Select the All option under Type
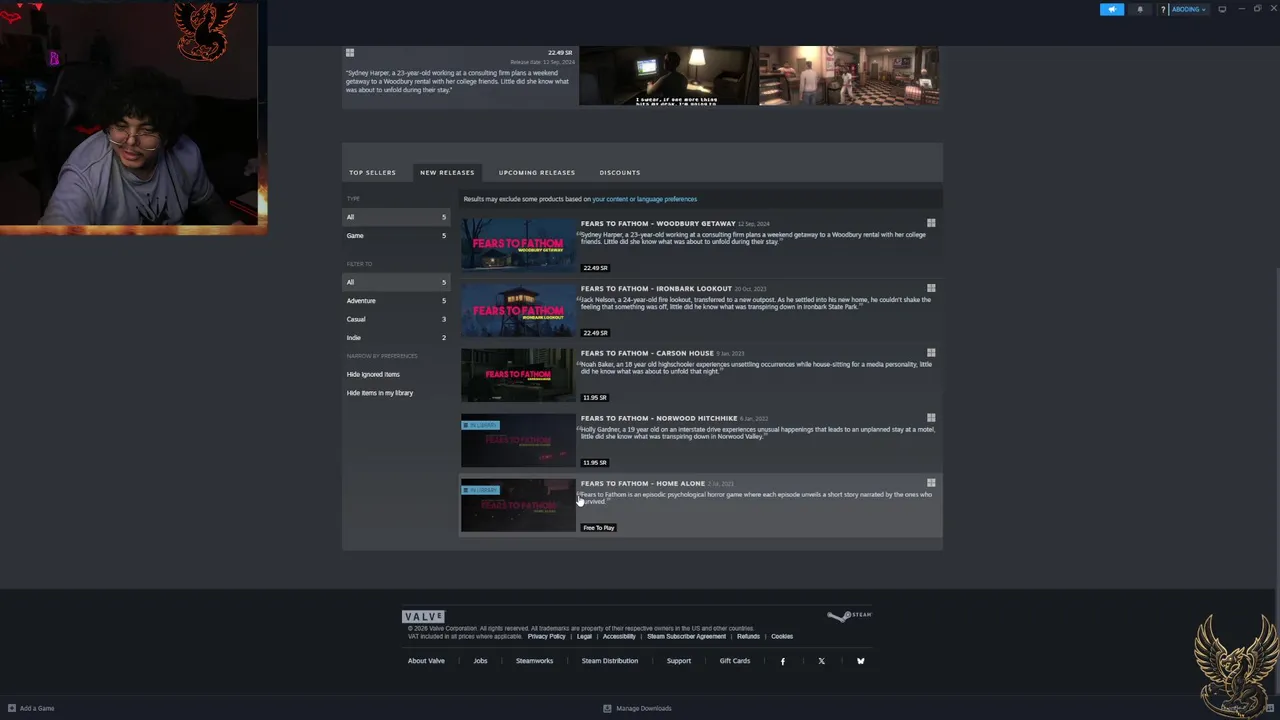 396,217
